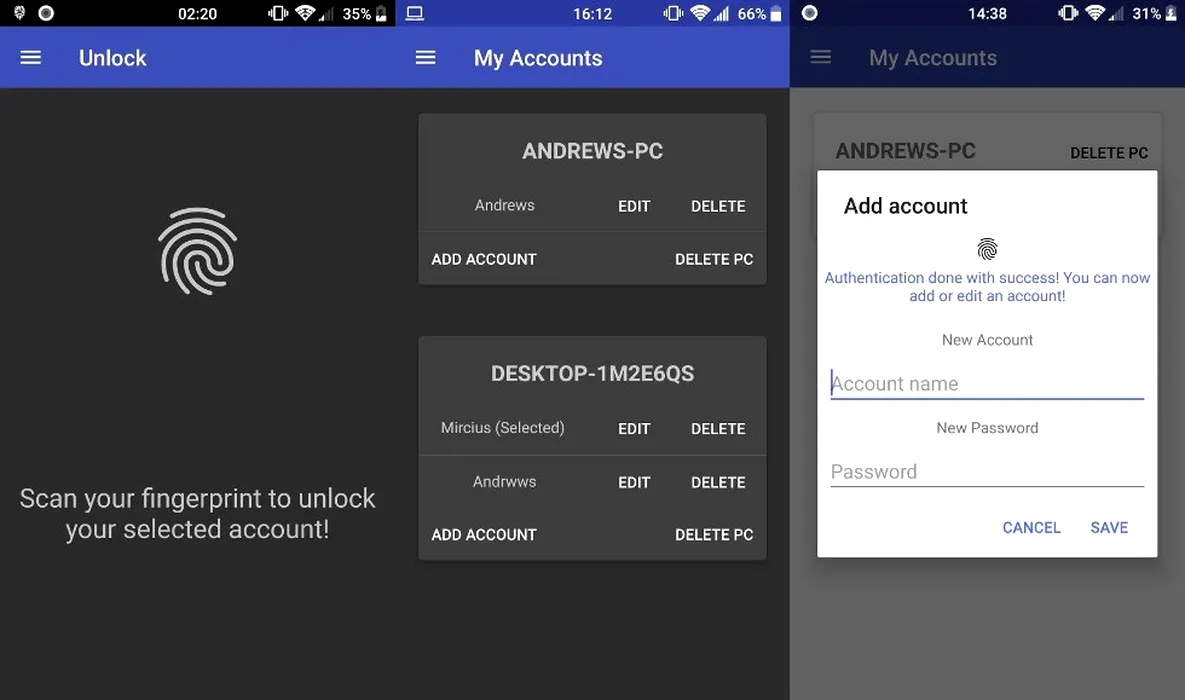The width and height of the screenshot is (1185, 700).
Task: Tap clock showing 16:12
Action: tap(592, 14)
